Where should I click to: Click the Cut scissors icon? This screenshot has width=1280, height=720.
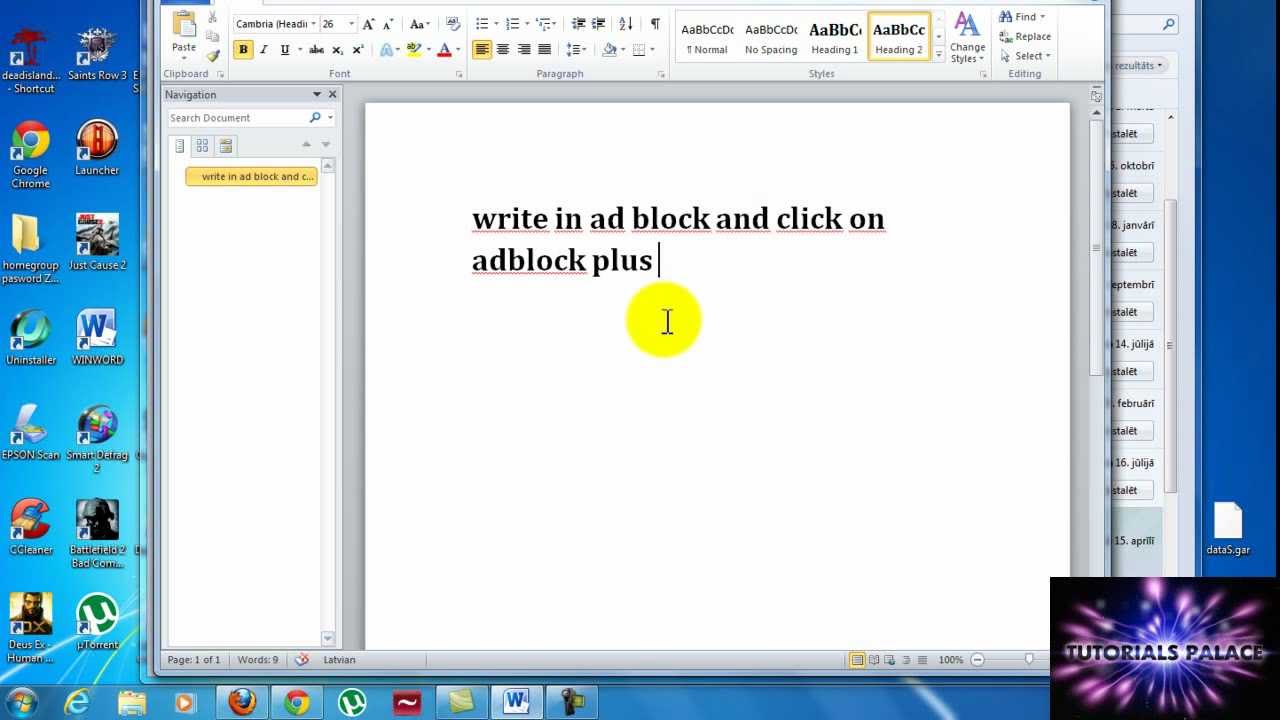(212, 19)
